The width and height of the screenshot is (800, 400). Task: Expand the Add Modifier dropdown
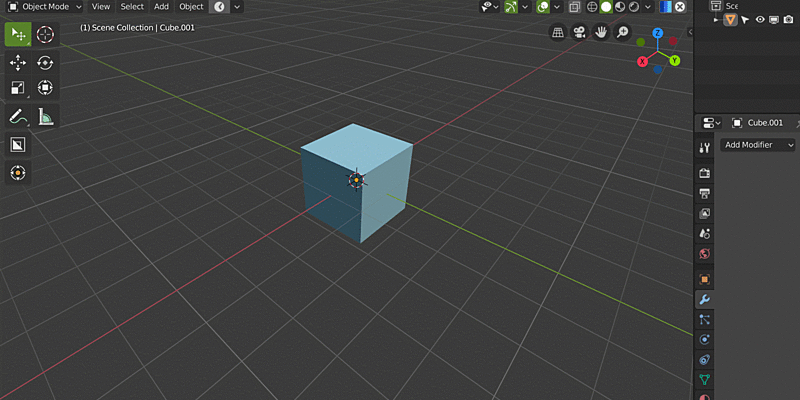(759, 145)
